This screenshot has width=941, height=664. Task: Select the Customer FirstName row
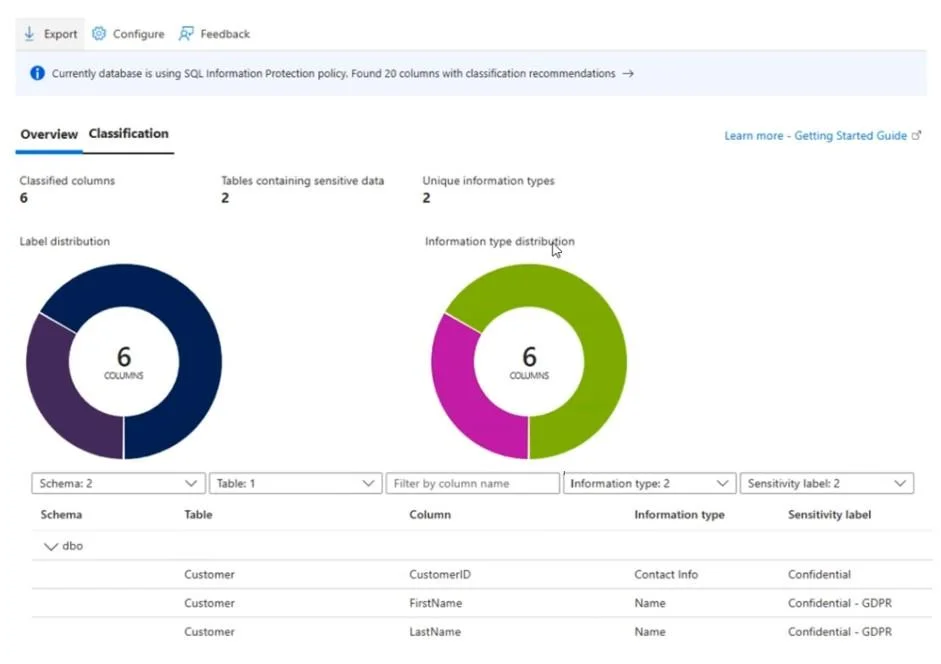tap(482, 603)
